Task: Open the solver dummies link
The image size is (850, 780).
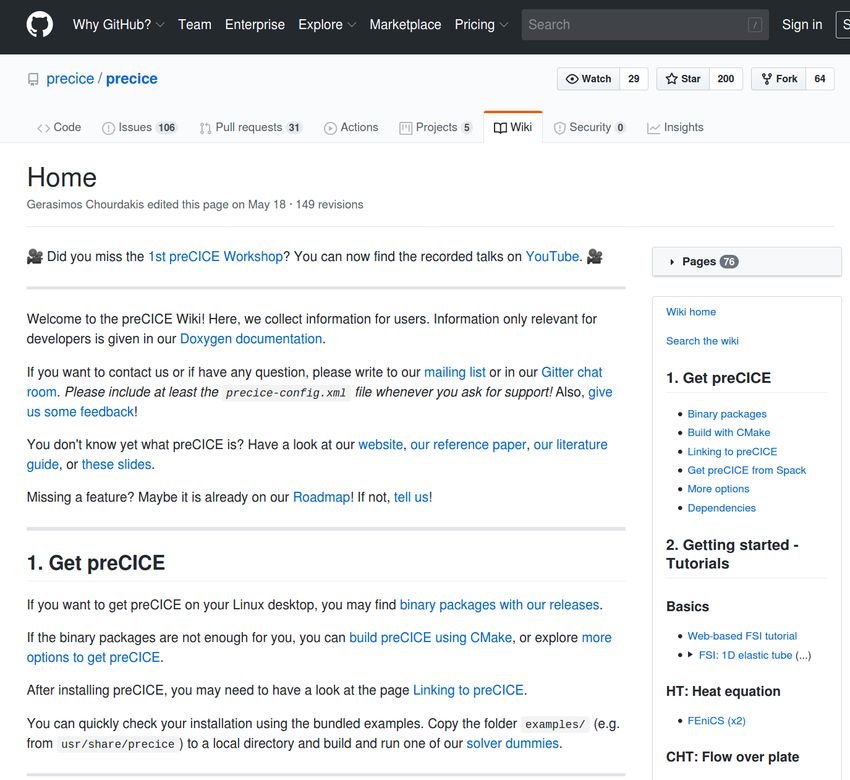Action: [x=512, y=743]
